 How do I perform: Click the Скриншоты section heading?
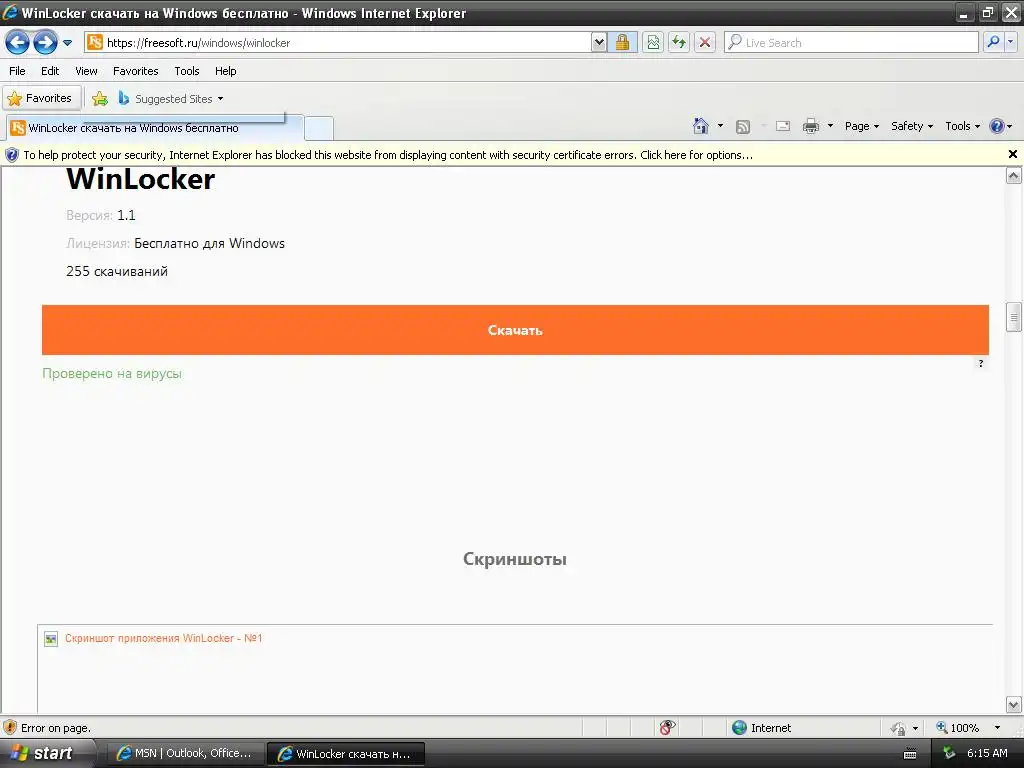(x=515, y=559)
